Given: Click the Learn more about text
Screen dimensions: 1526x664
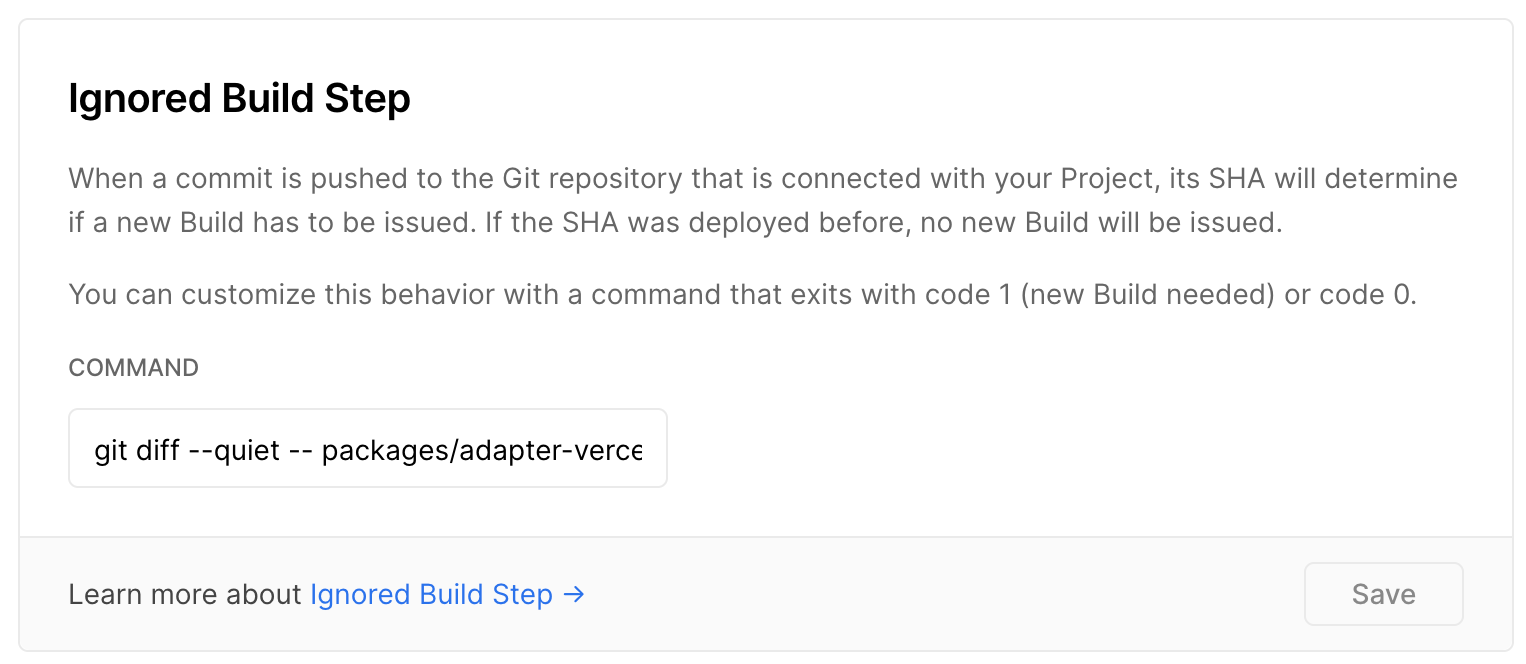Looking at the screenshot, I should (185, 594).
